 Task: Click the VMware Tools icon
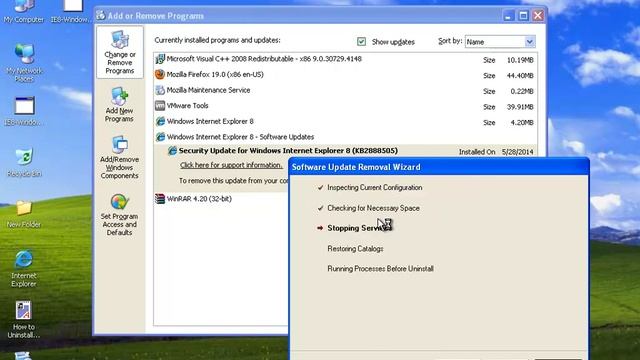[x=160, y=106]
